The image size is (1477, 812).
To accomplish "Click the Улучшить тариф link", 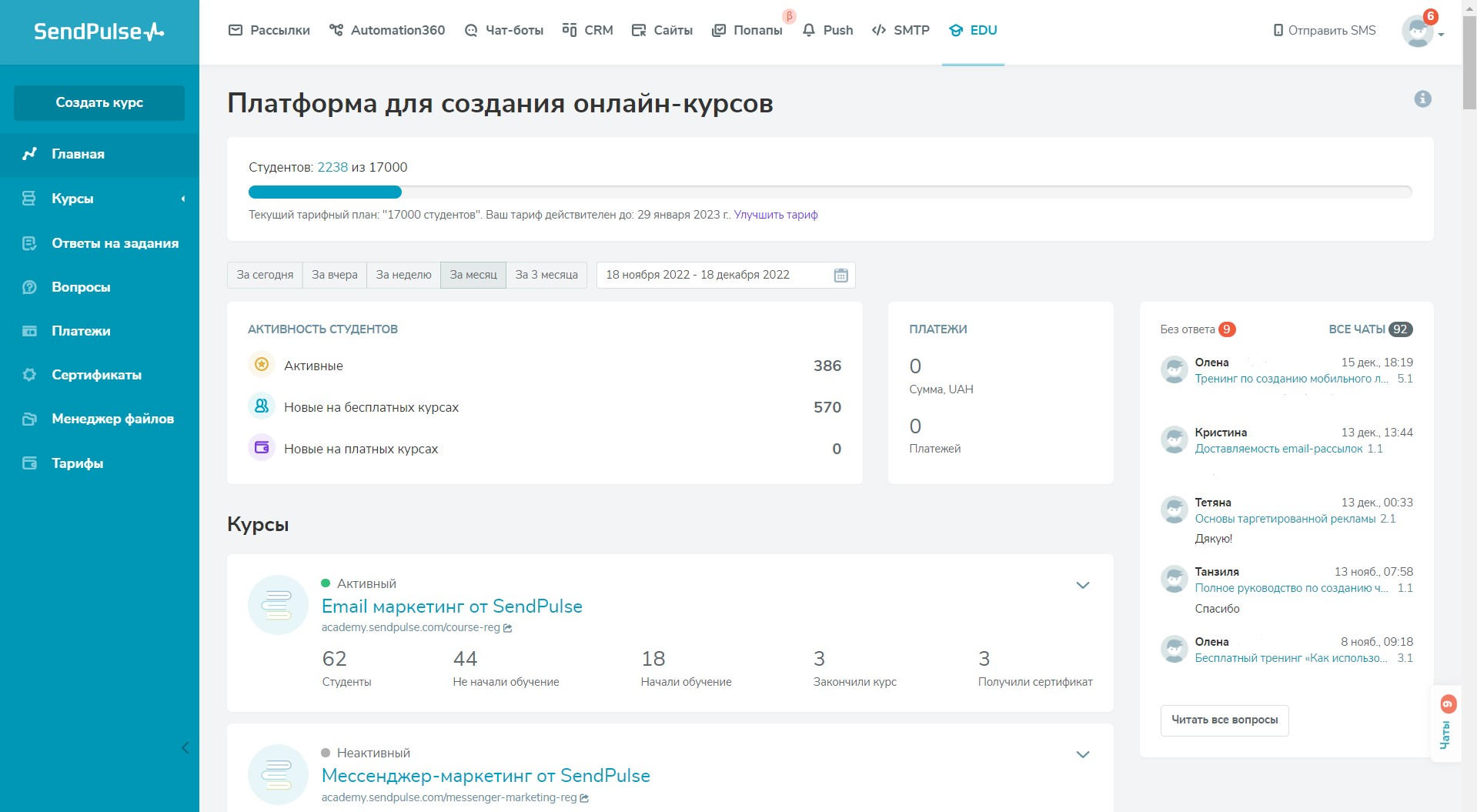I will pyautogui.click(x=776, y=215).
